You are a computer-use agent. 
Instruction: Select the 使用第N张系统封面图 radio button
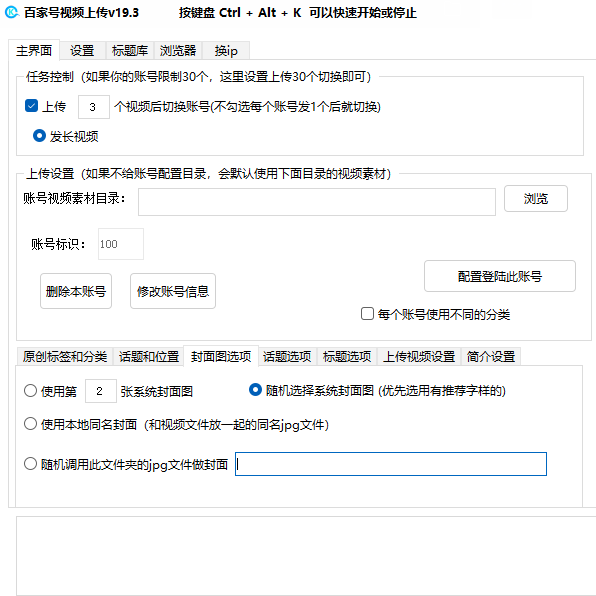(30, 391)
